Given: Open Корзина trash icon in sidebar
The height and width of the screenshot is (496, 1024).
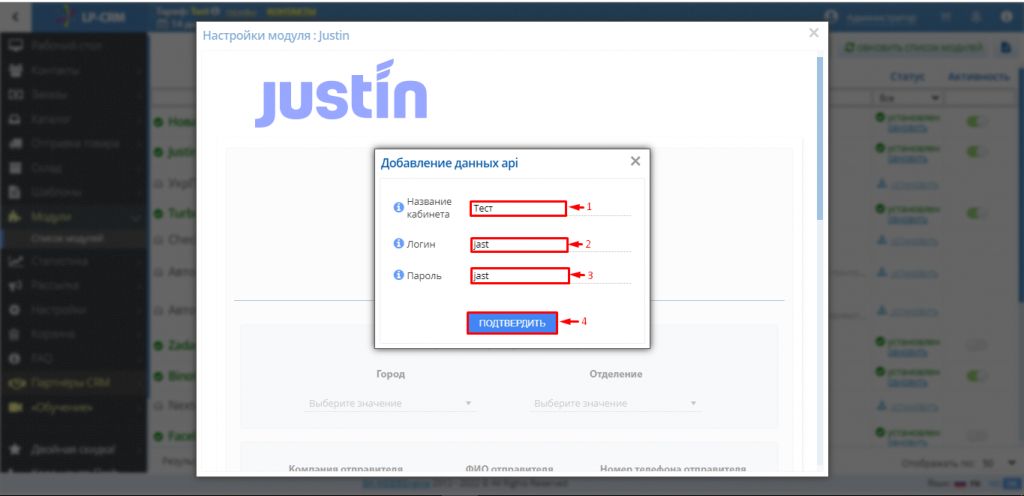Looking at the screenshot, I should (x=16, y=334).
